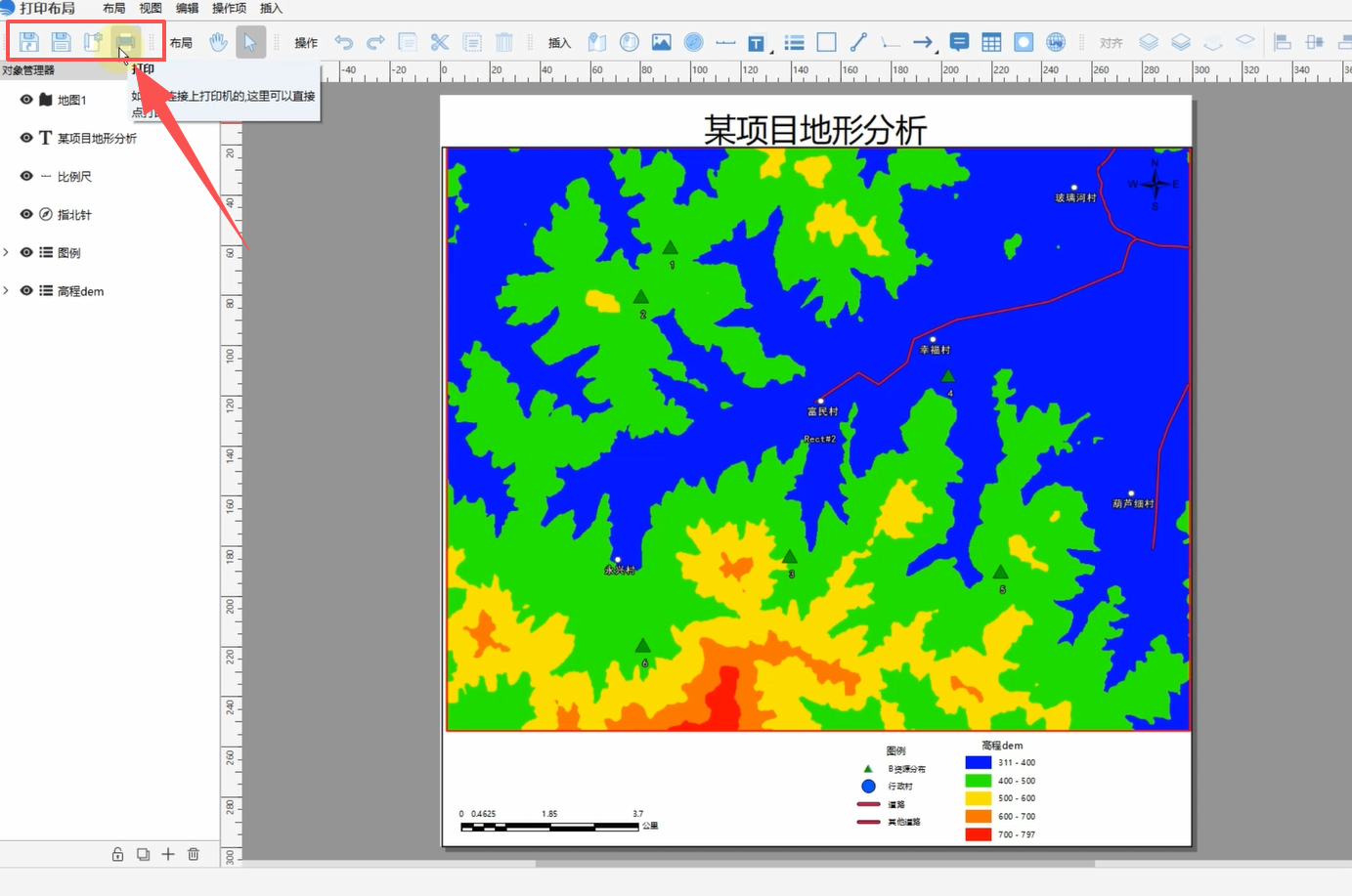Insert a straight line segment

pos(858,42)
